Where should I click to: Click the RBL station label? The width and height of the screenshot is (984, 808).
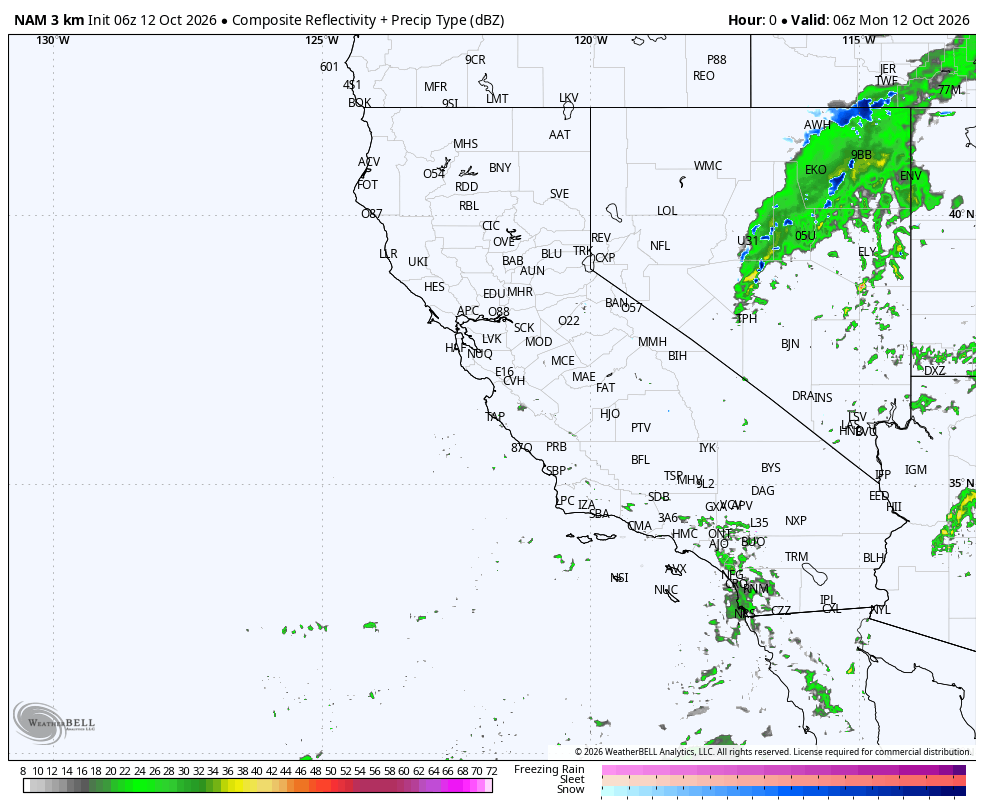(469, 206)
